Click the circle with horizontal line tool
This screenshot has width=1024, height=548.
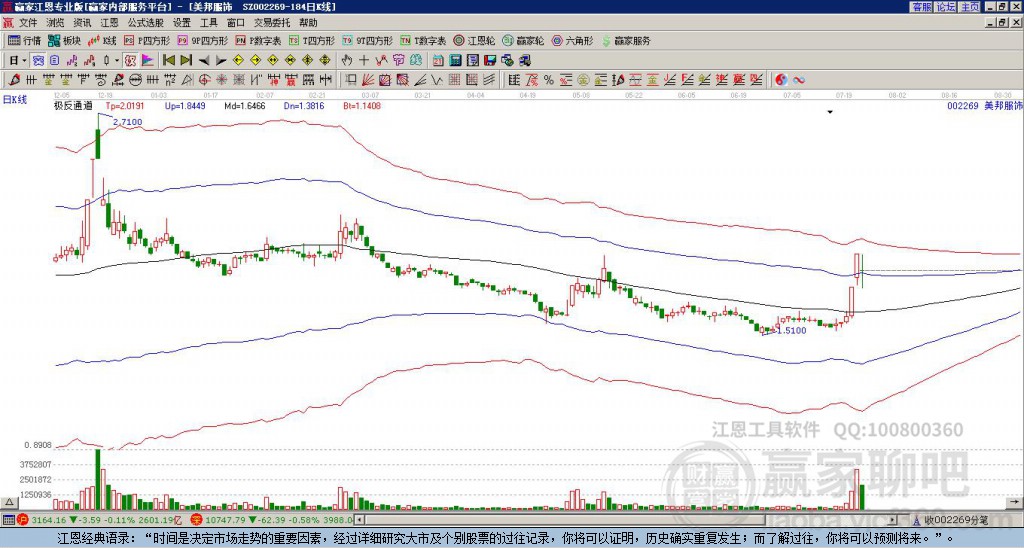click(x=135, y=80)
